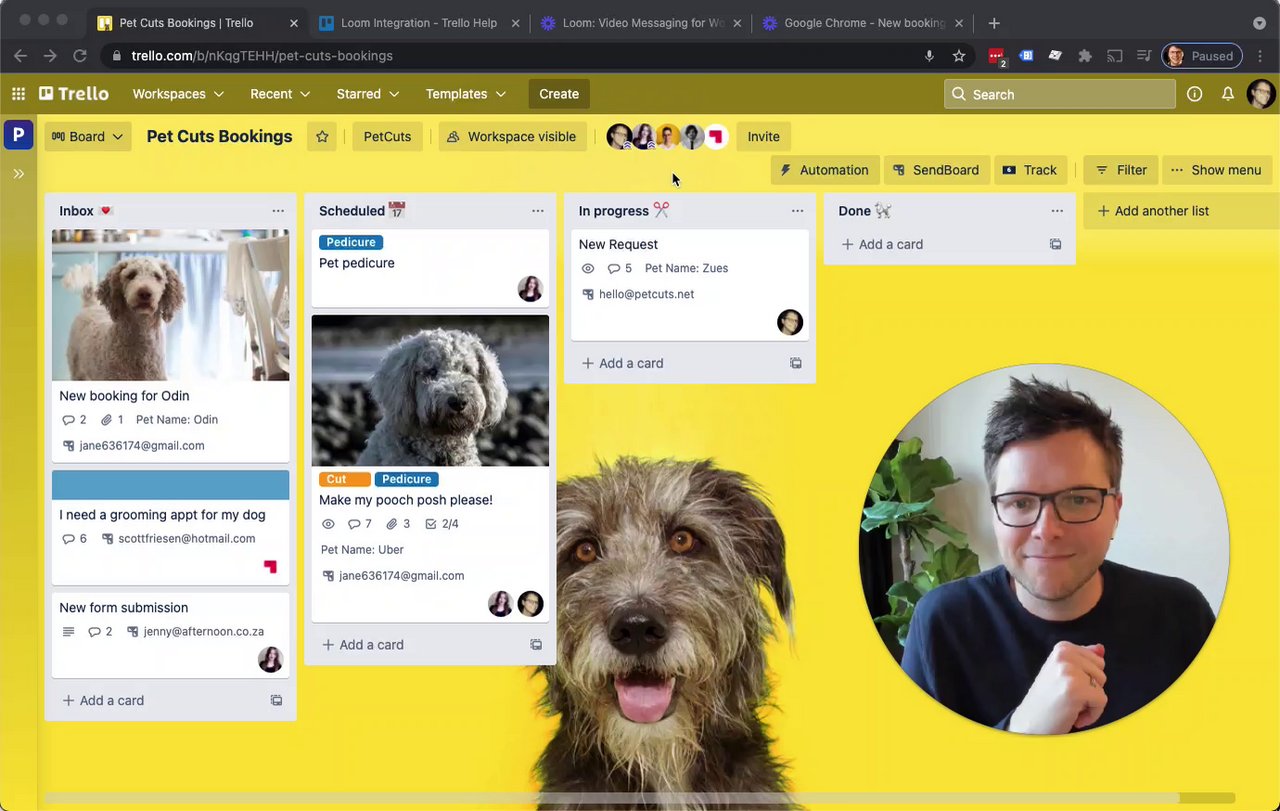Add a card to Inbox list
Image resolution: width=1280 pixels, height=811 pixels.
103,701
